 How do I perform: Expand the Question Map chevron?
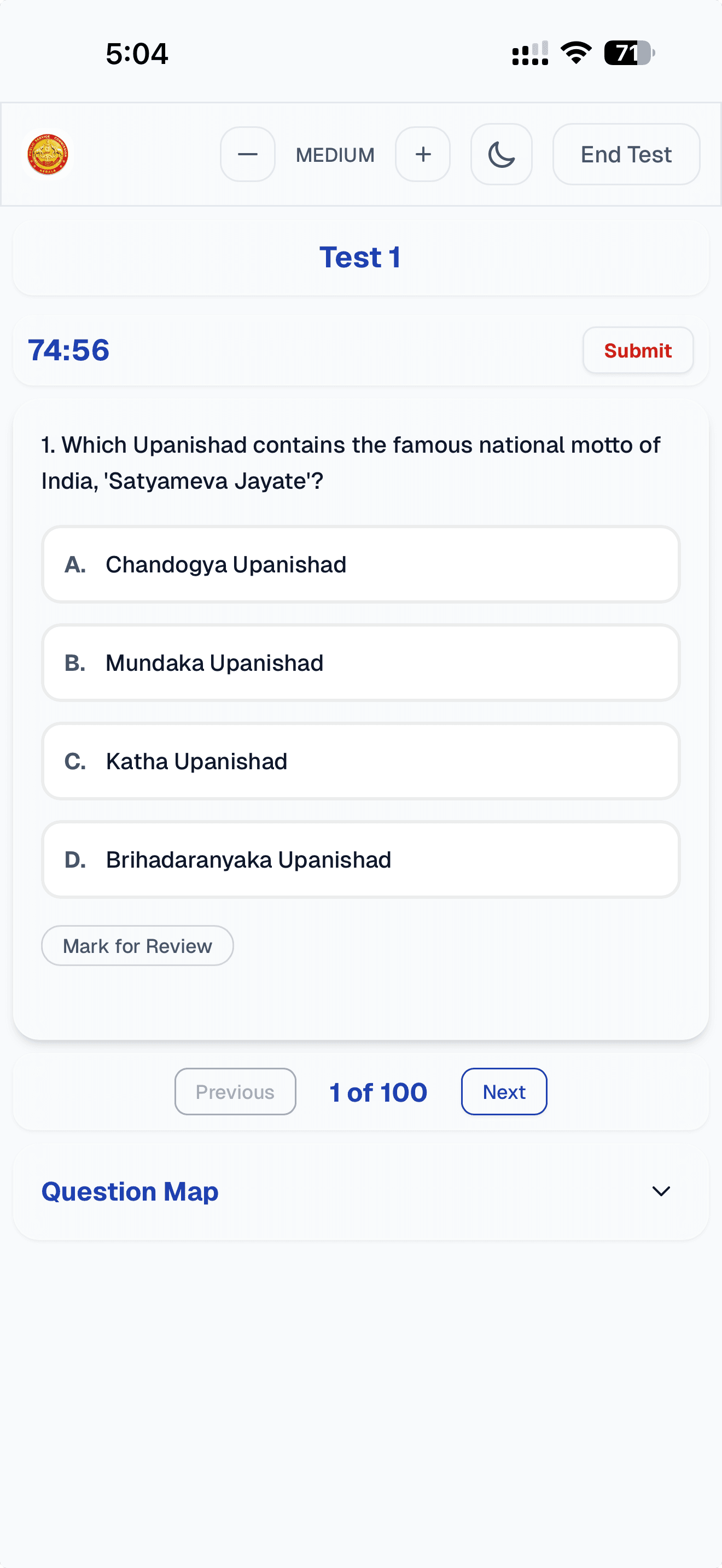(661, 1191)
